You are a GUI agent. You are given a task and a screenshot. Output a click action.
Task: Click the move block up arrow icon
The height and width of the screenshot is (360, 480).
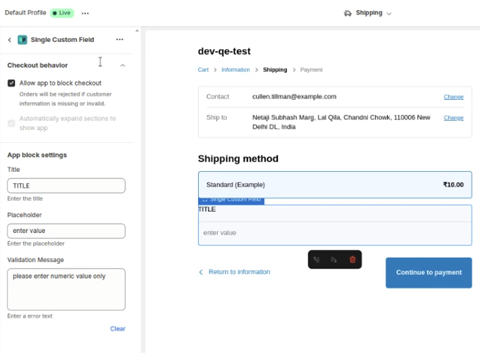coord(316,259)
